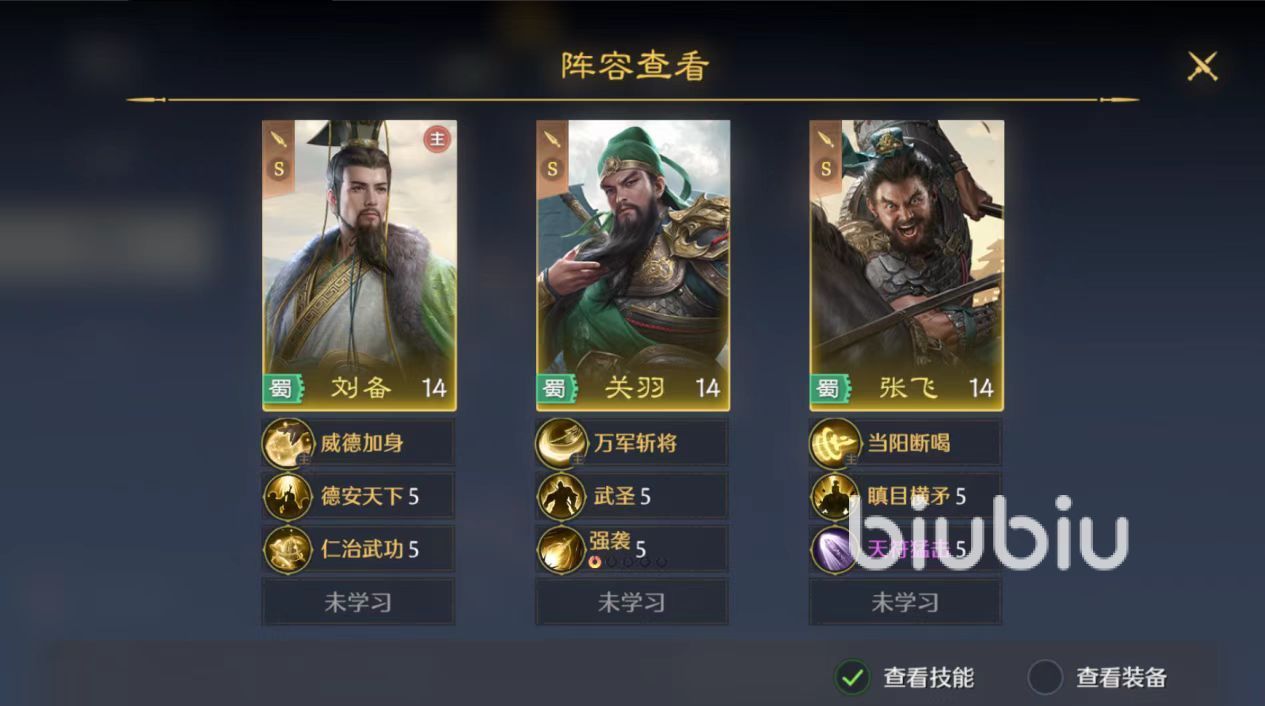The width and height of the screenshot is (1265, 706).
Task: Click the 当阳断喝 skill icon
Action: [x=836, y=443]
